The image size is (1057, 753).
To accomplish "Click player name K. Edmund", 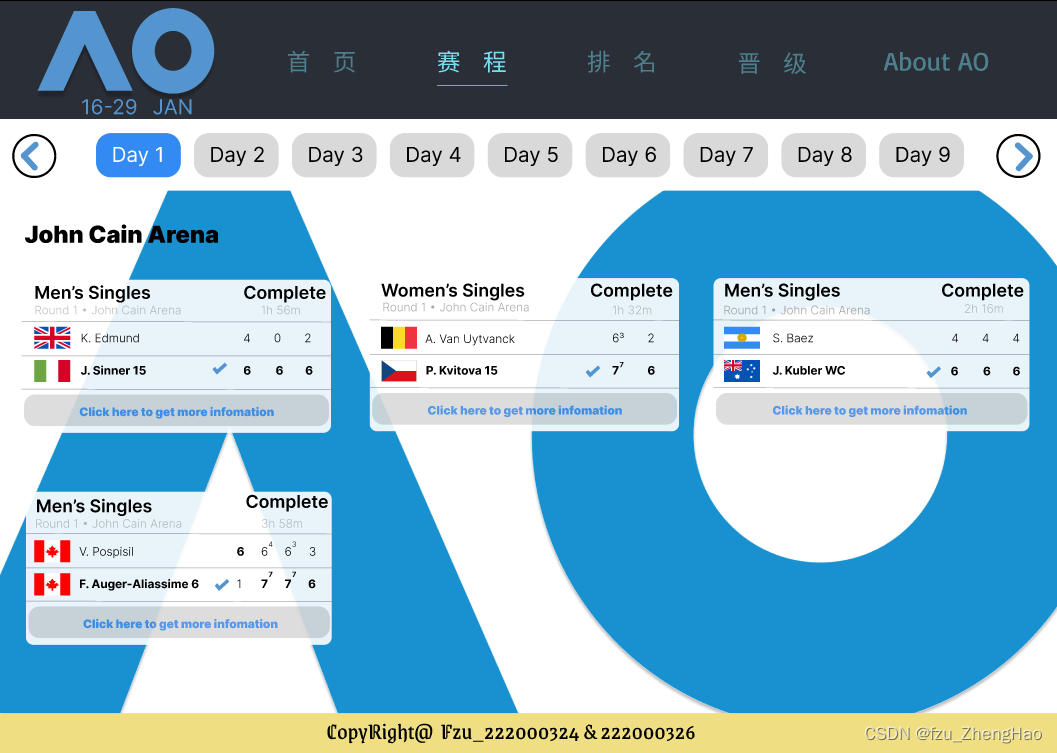I will pyautogui.click(x=110, y=338).
